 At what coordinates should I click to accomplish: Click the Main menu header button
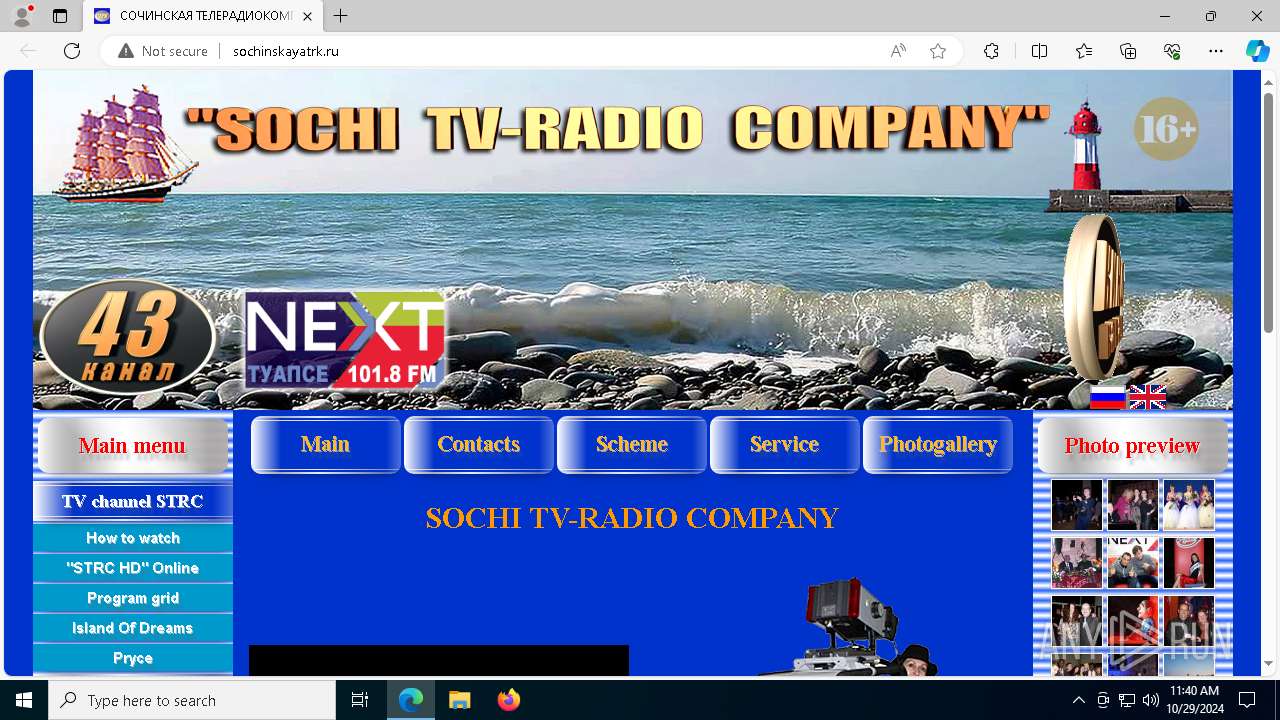133,446
